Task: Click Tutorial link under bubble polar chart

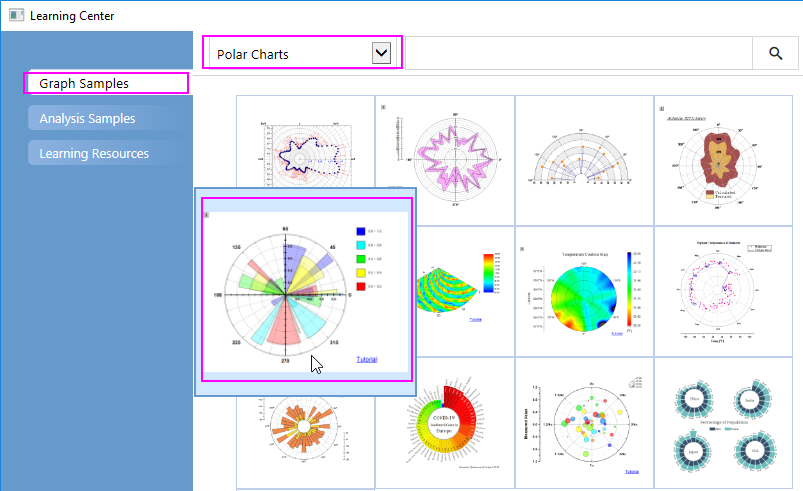Action: tap(633, 470)
